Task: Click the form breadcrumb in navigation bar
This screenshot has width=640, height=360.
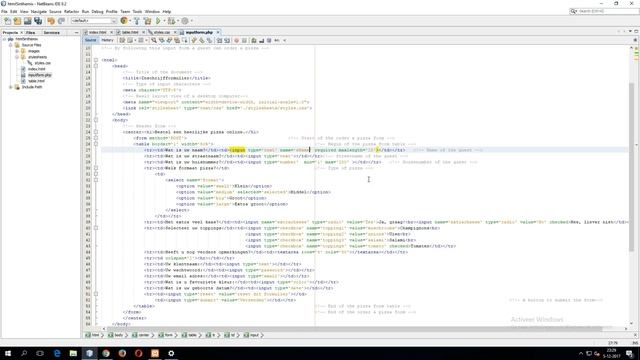Action: click(x=165, y=335)
